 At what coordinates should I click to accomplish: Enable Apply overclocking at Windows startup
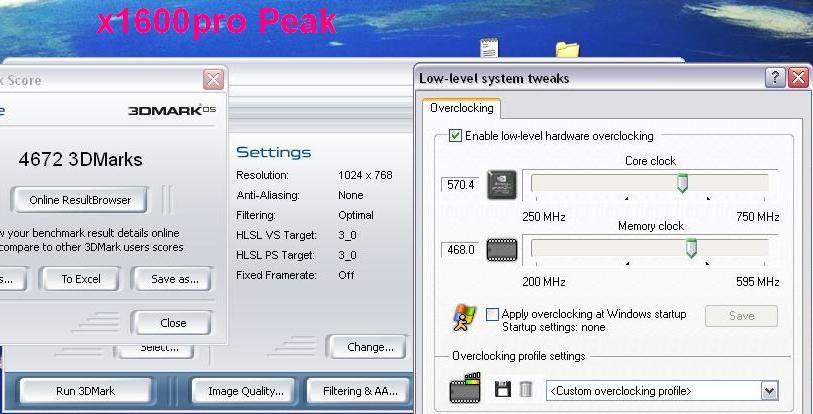point(493,314)
